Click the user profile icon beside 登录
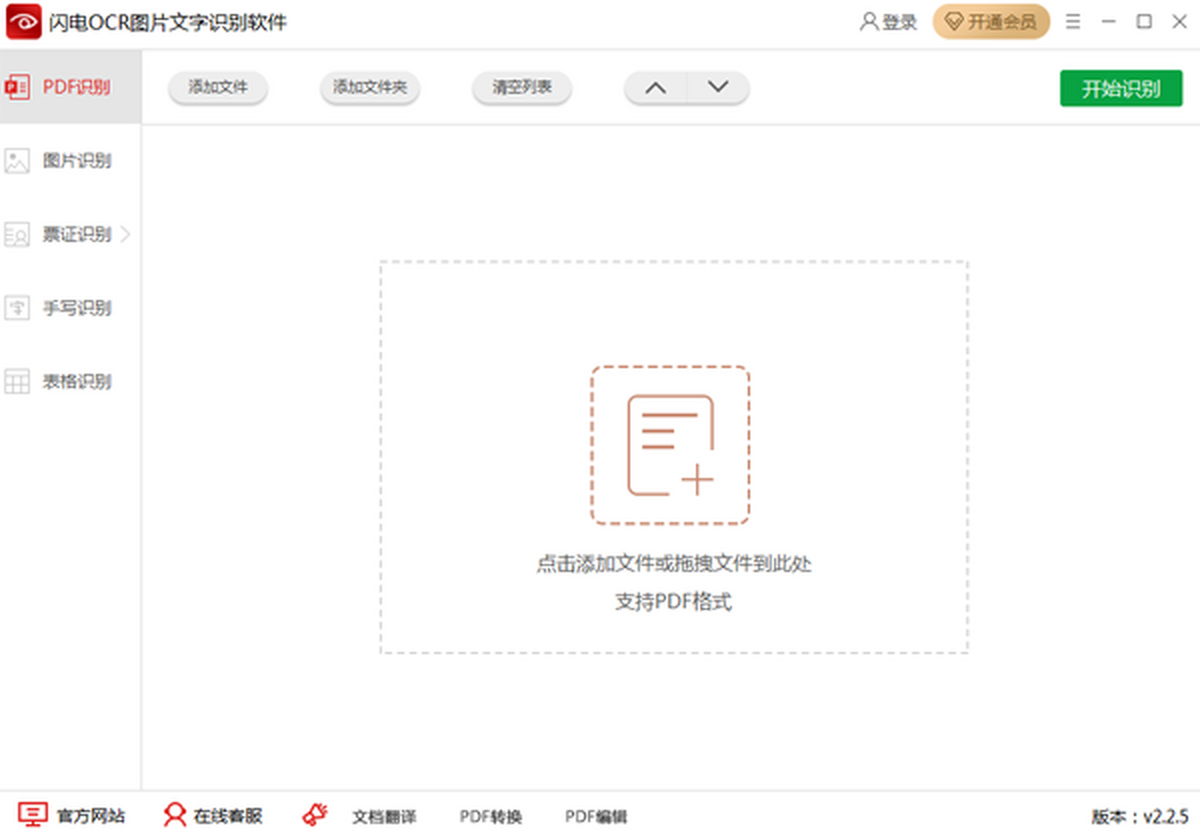Image resolution: width=1200 pixels, height=834 pixels. pyautogui.click(x=868, y=21)
